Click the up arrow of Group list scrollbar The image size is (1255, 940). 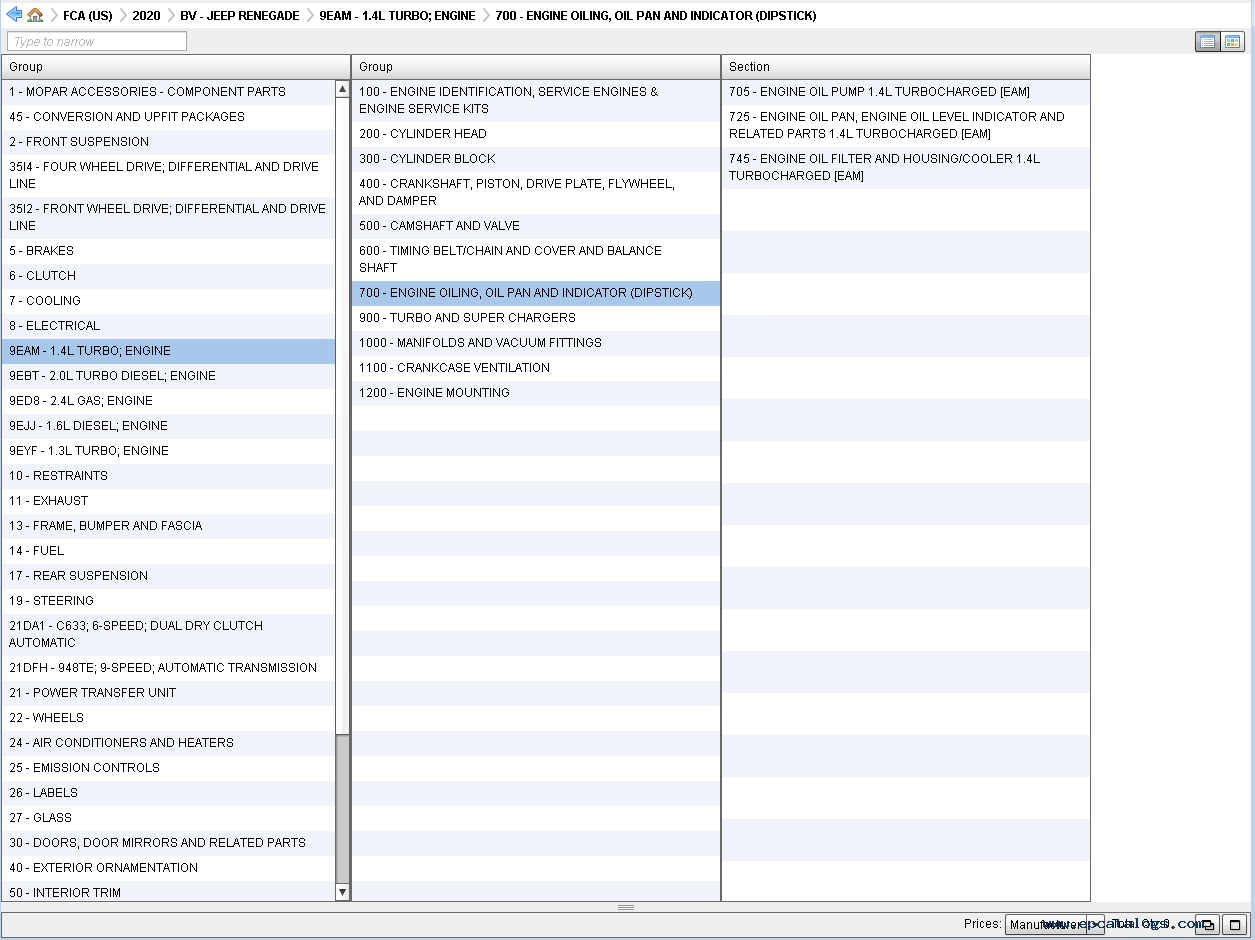[x=342, y=90]
